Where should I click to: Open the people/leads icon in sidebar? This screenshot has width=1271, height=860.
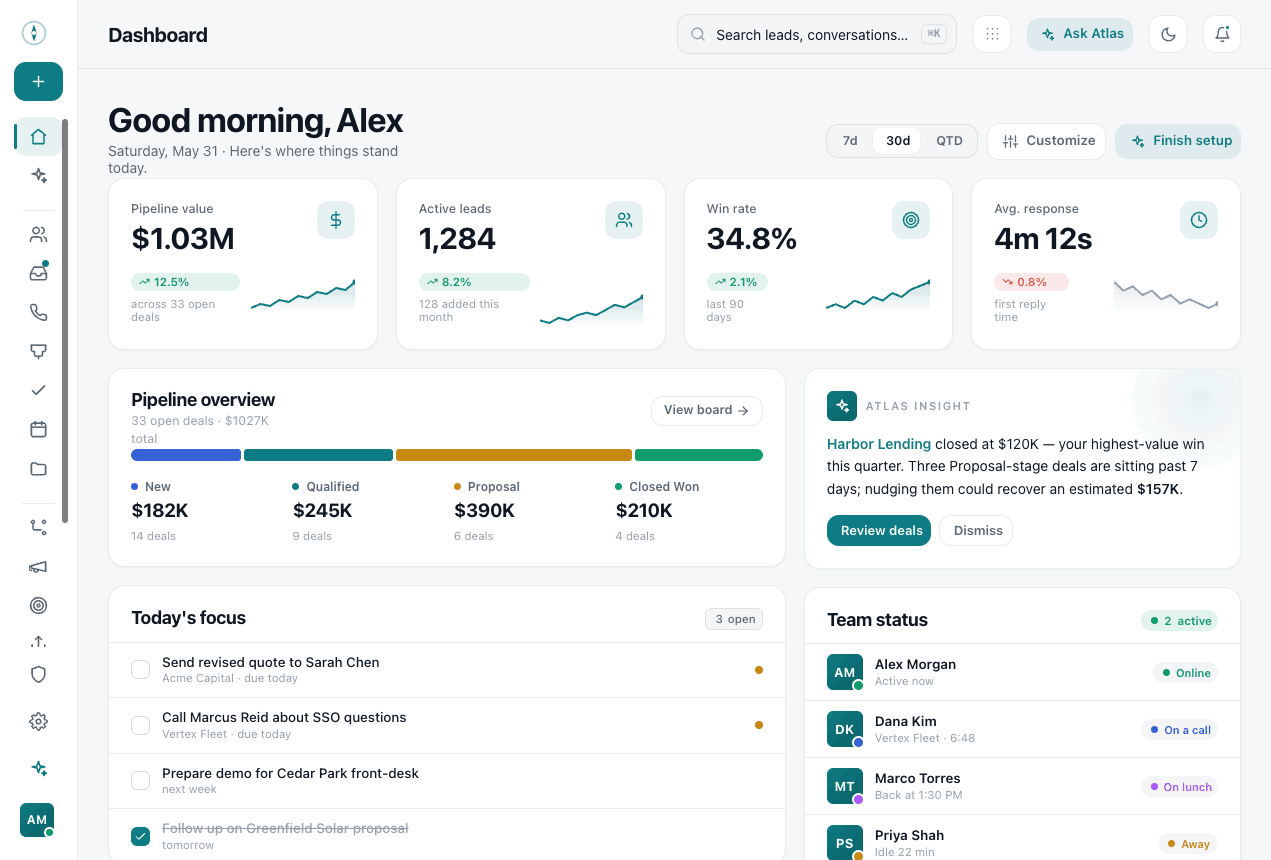38,235
